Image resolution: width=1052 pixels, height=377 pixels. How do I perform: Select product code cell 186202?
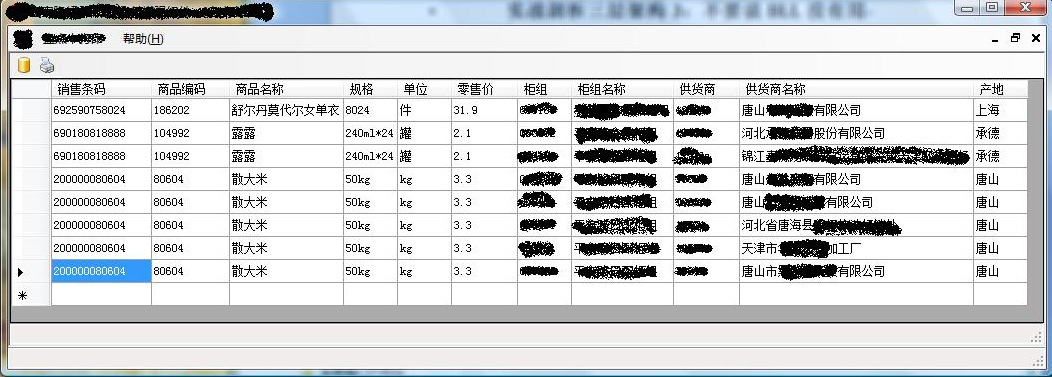(x=191, y=110)
